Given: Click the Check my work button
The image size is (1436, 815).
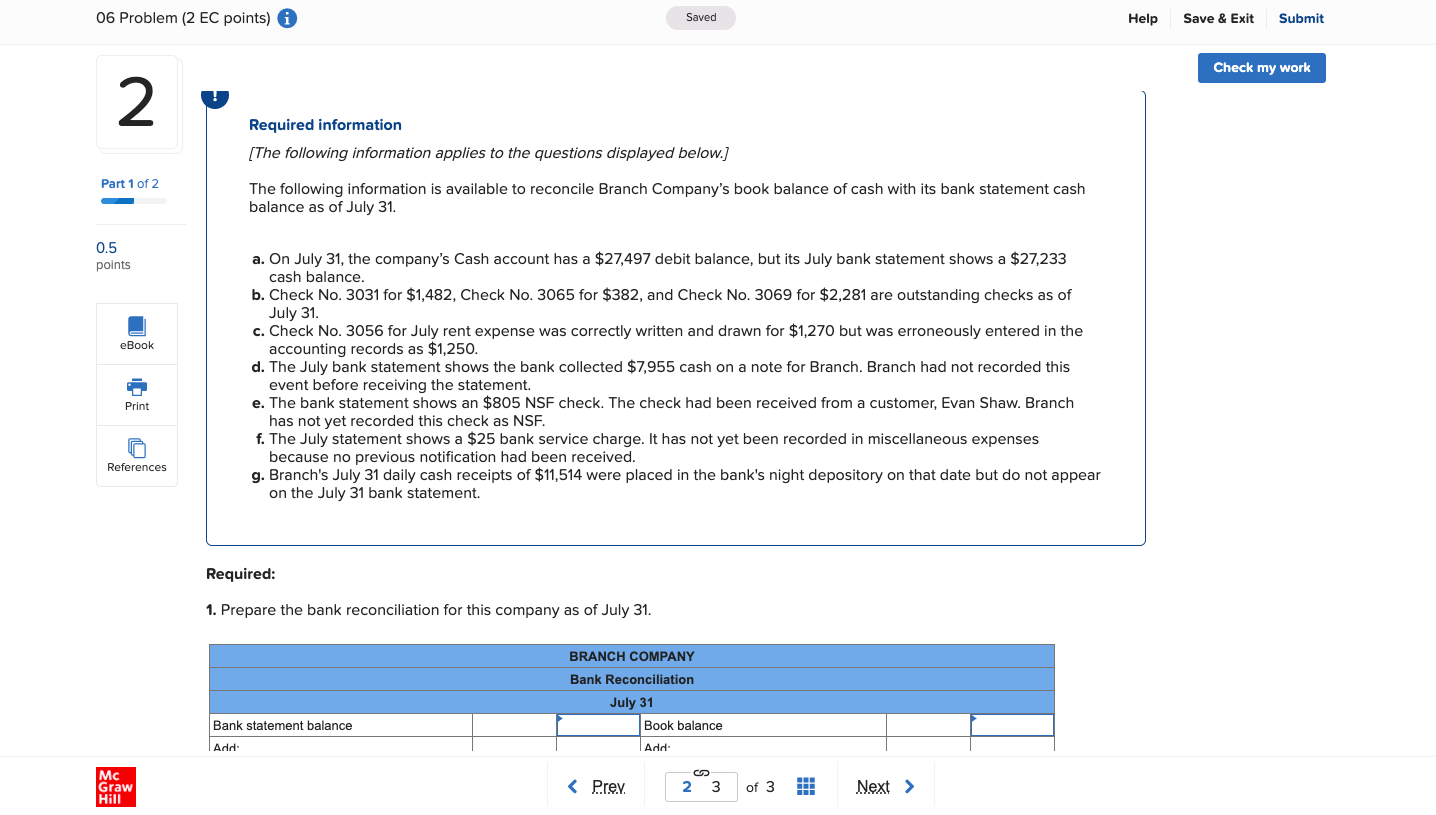Looking at the screenshot, I should pos(1262,68).
